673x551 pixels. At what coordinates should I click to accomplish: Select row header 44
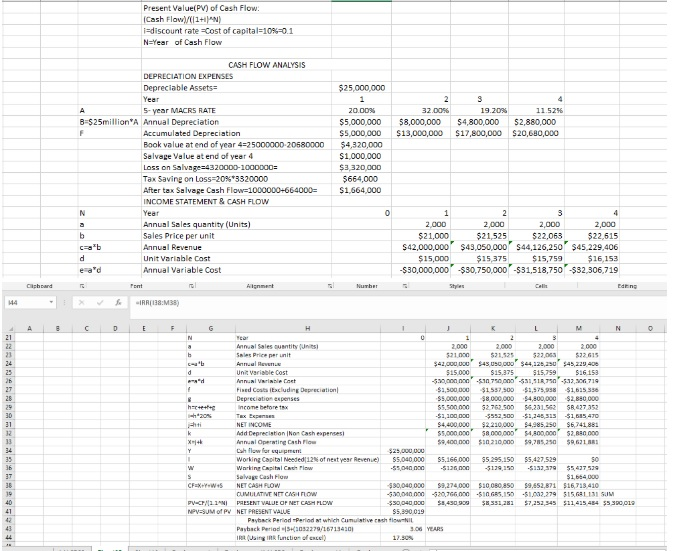(9, 538)
